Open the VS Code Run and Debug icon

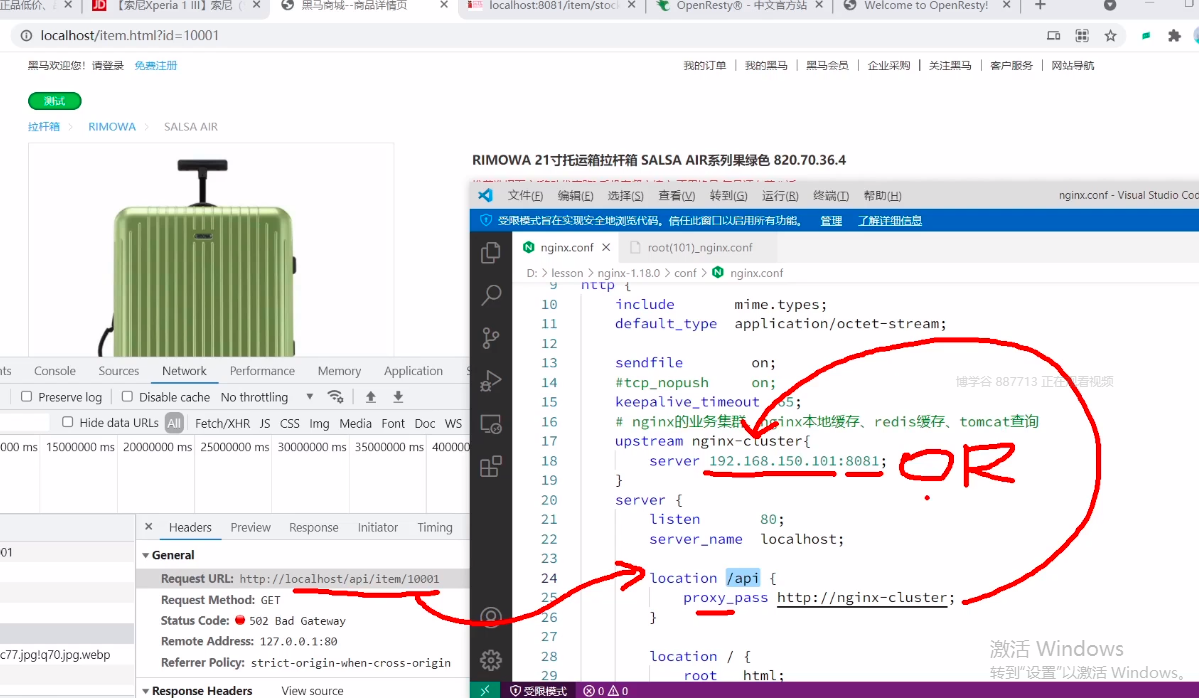[491, 381]
